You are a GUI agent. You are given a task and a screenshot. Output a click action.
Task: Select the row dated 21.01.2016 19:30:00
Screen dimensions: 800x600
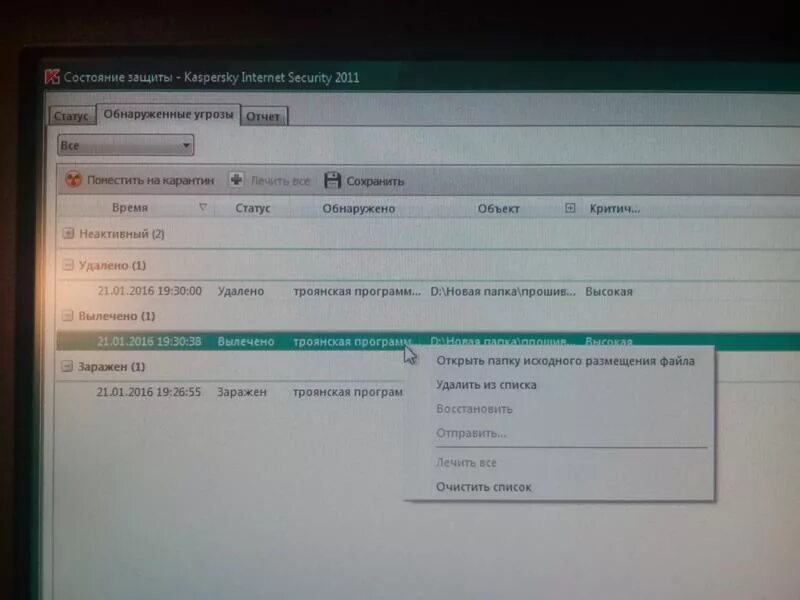pyautogui.click(x=428, y=291)
